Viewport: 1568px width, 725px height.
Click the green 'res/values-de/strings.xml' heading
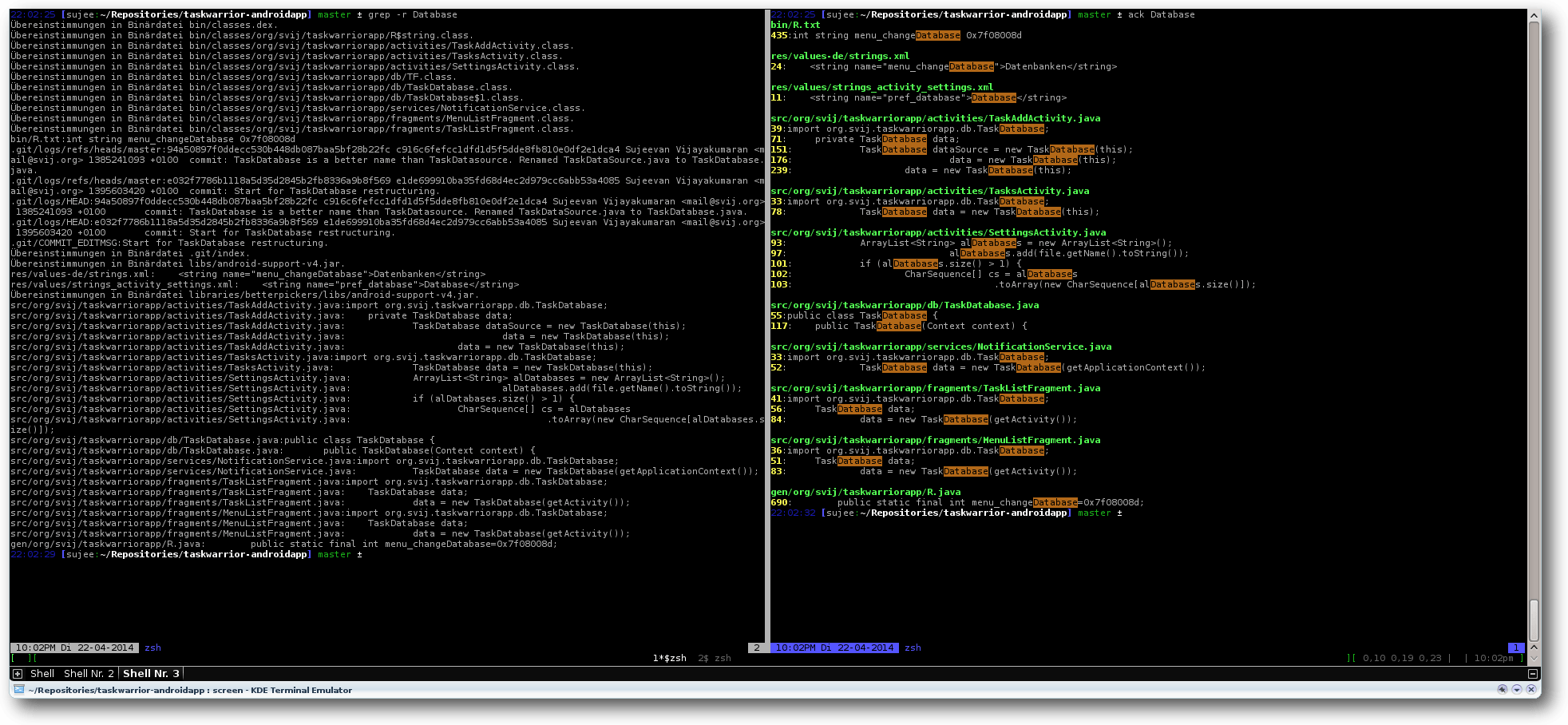pos(840,56)
